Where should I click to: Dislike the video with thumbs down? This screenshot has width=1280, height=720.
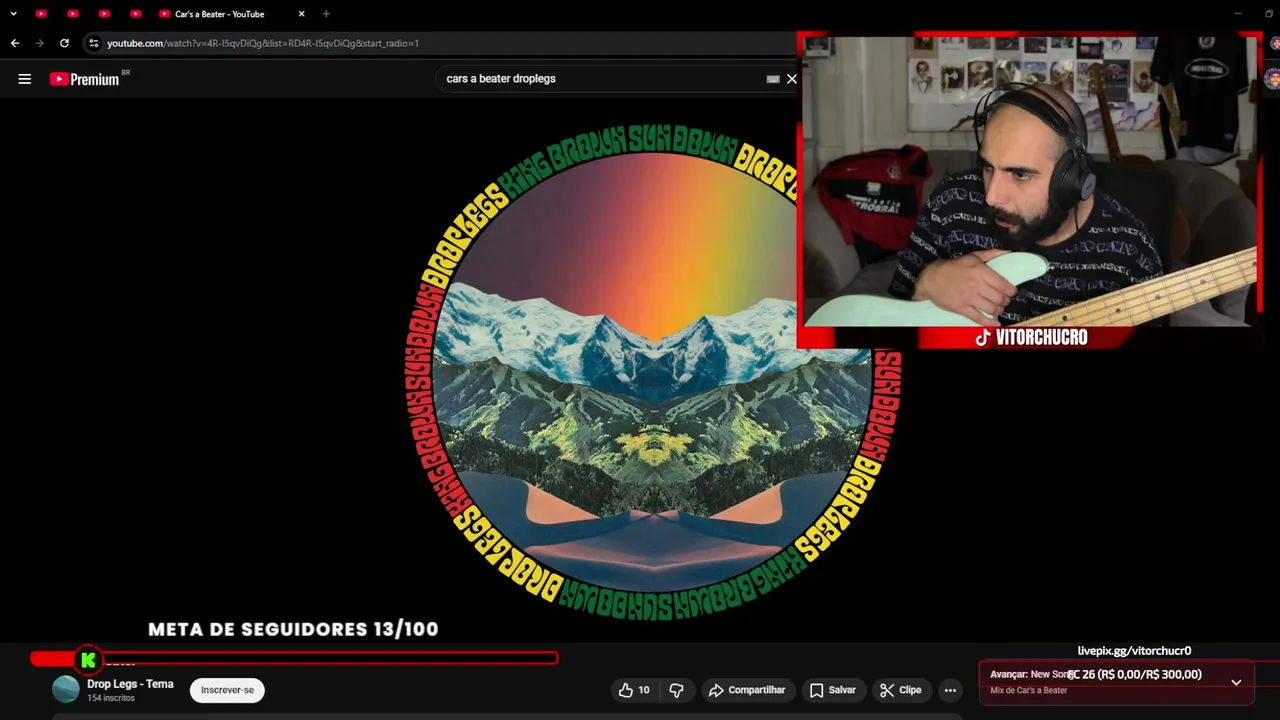tap(676, 690)
